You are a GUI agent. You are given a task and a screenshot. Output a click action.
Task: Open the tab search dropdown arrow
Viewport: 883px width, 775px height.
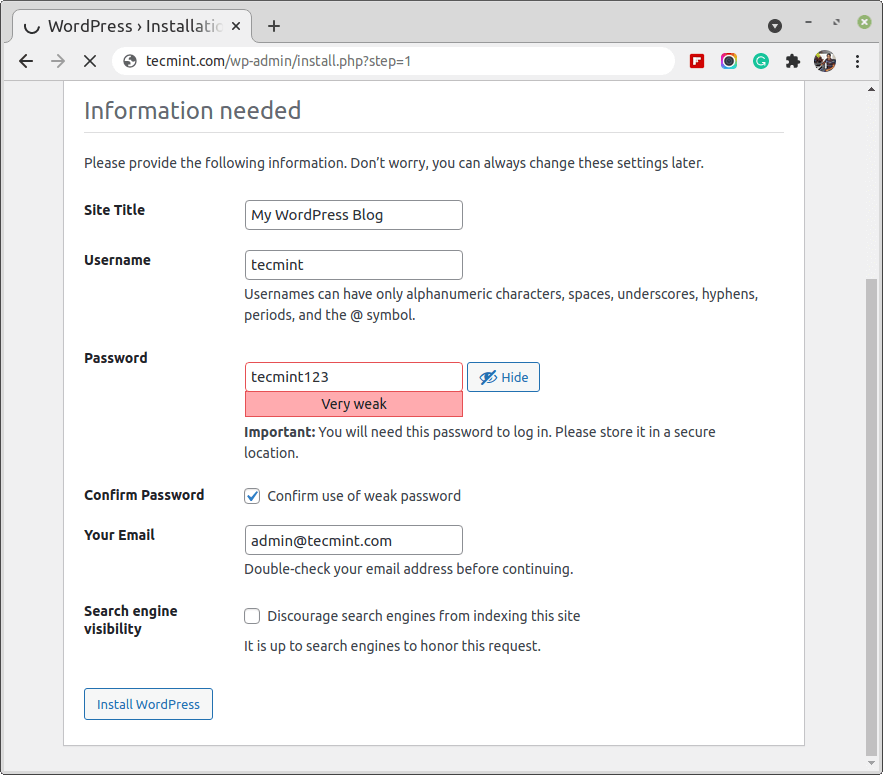[x=775, y=26]
